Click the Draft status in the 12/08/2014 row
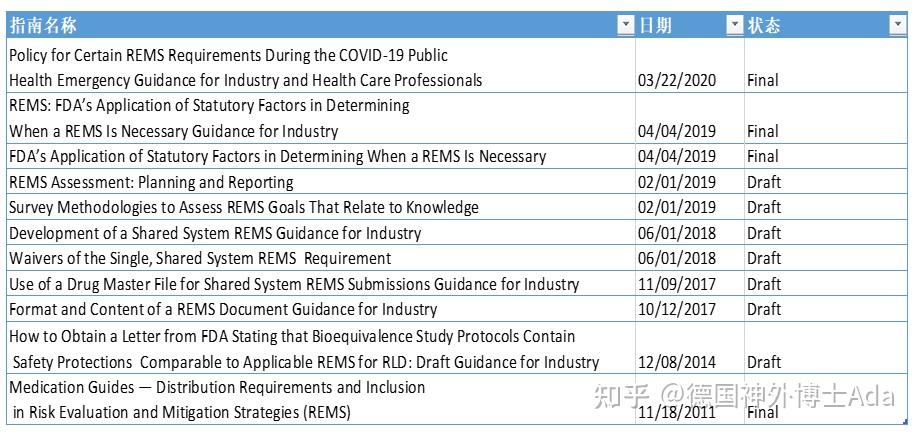 pyautogui.click(x=764, y=362)
